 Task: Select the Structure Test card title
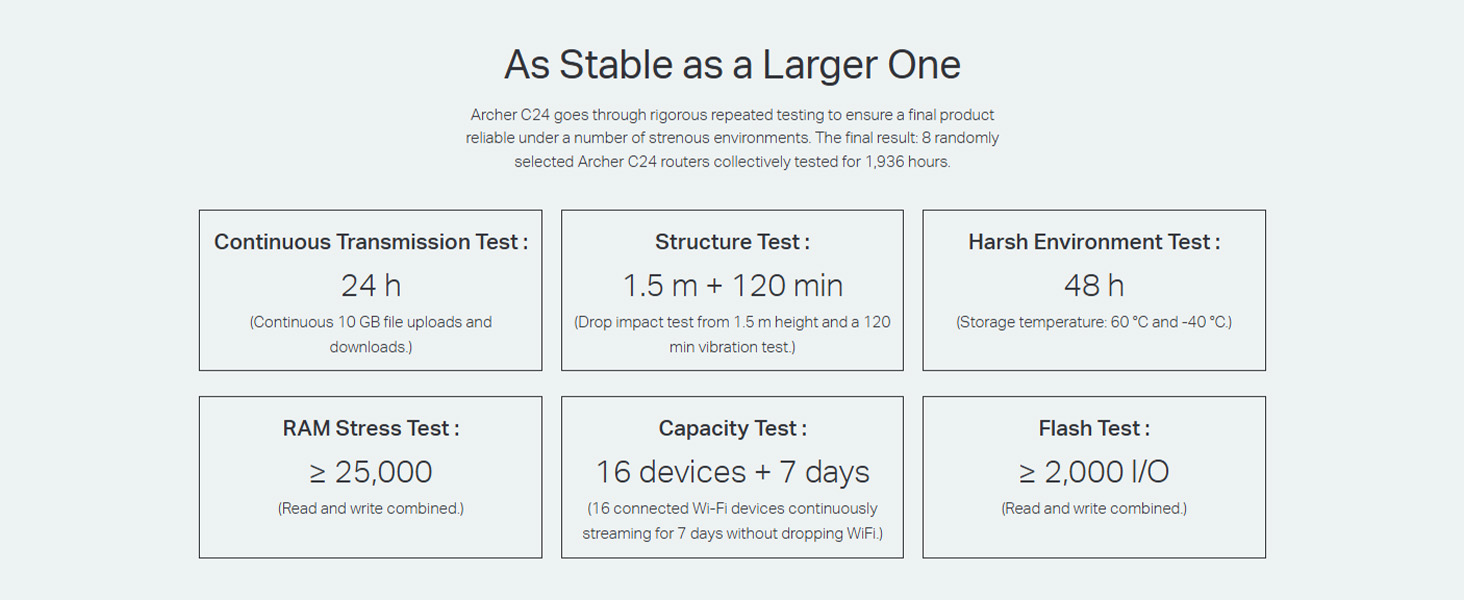click(x=732, y=242)
